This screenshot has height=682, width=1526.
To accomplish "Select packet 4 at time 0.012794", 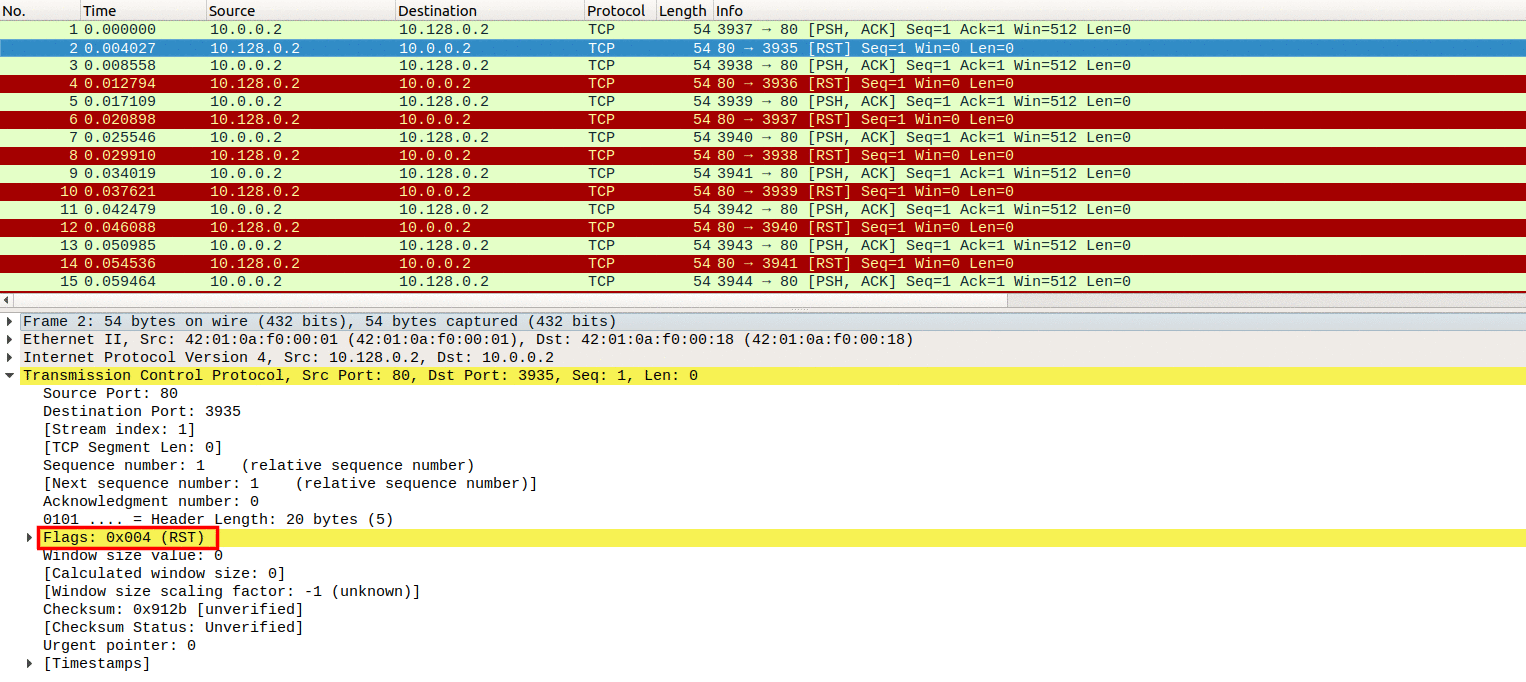I will [763, 84].
